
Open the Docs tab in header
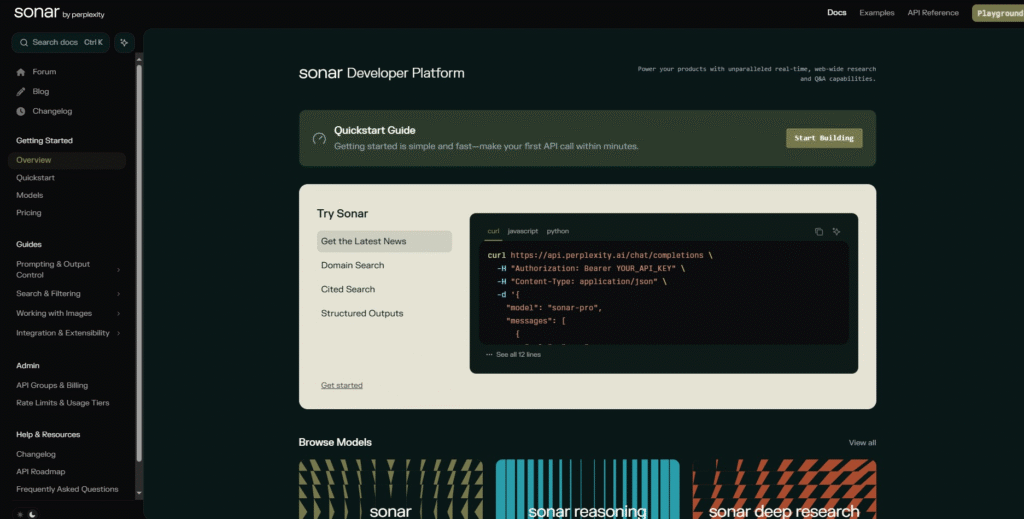point(837,13)
